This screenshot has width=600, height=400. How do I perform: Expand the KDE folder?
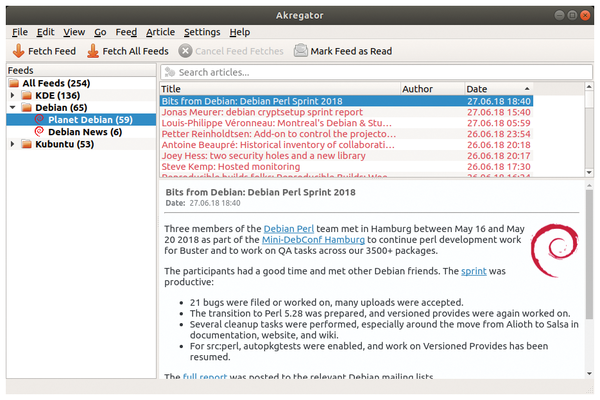(x=13, y=95)
